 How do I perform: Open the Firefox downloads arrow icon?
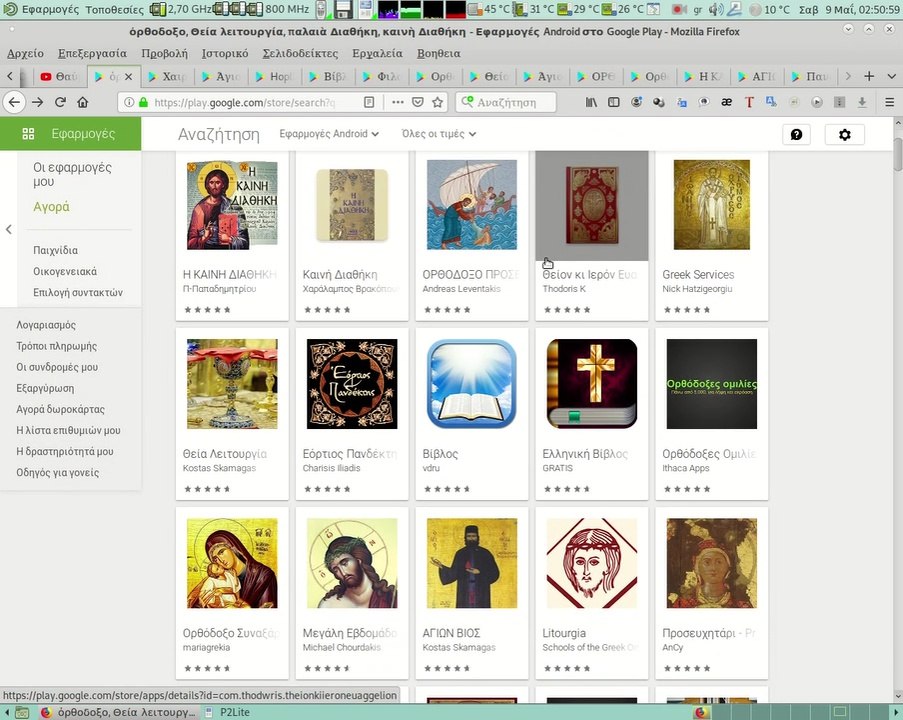(x=862, y=102)
